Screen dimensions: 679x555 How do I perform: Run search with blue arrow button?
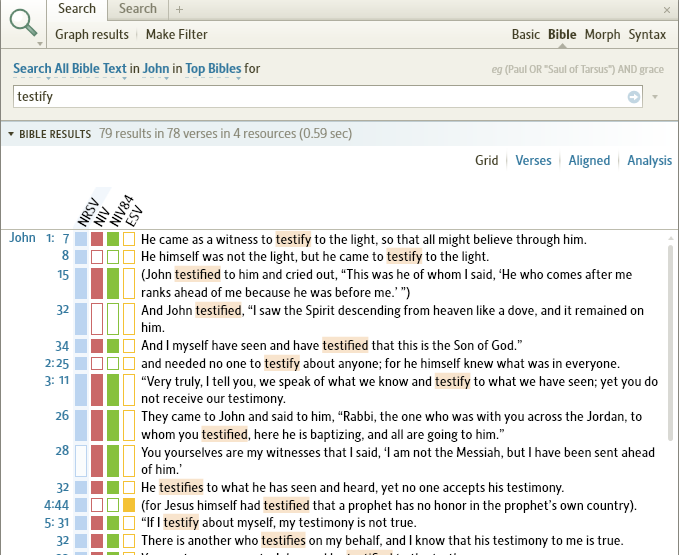[x=634, y=97]
